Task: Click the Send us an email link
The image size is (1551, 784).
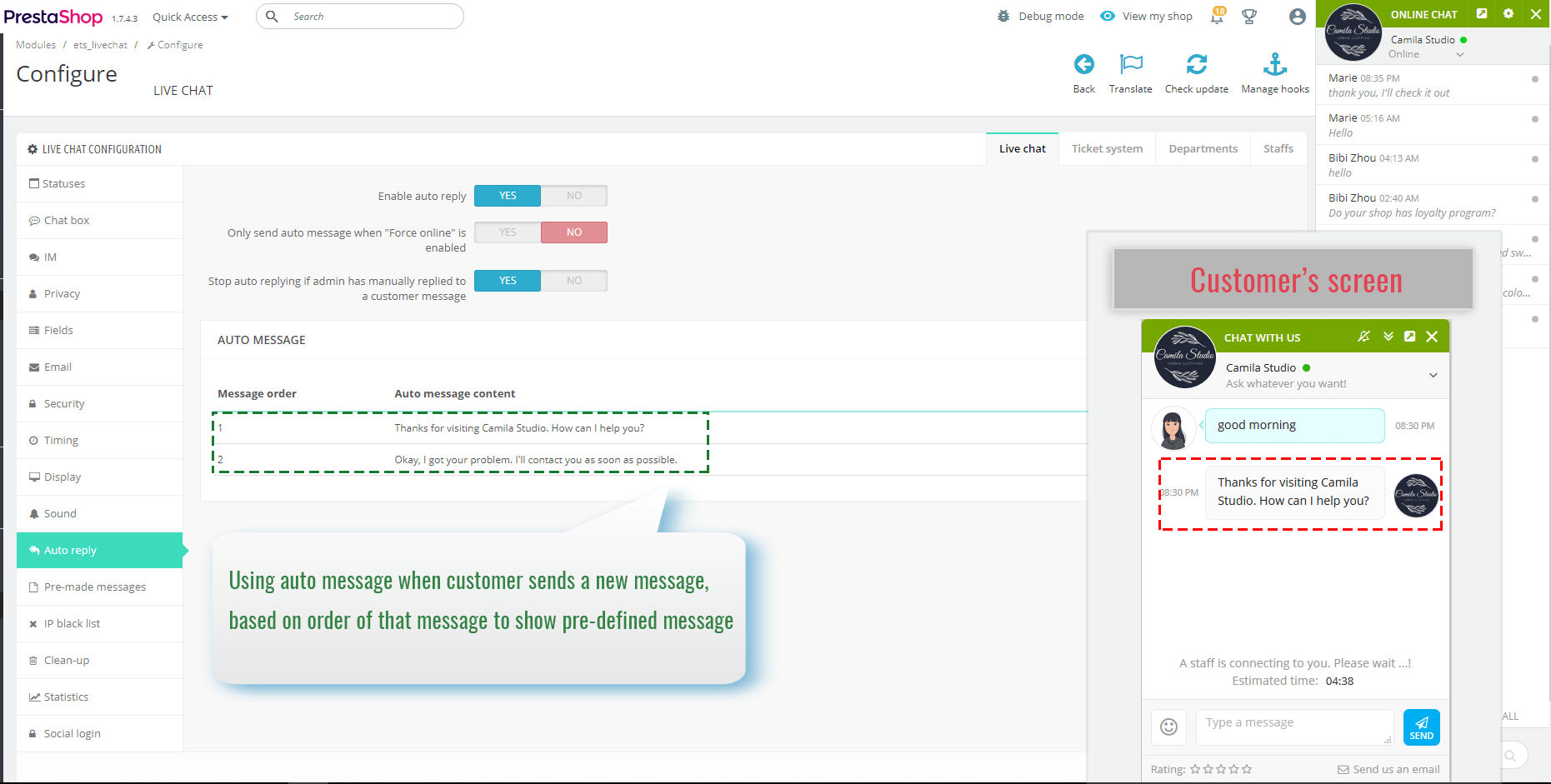Action: (x=1389, y=769)
